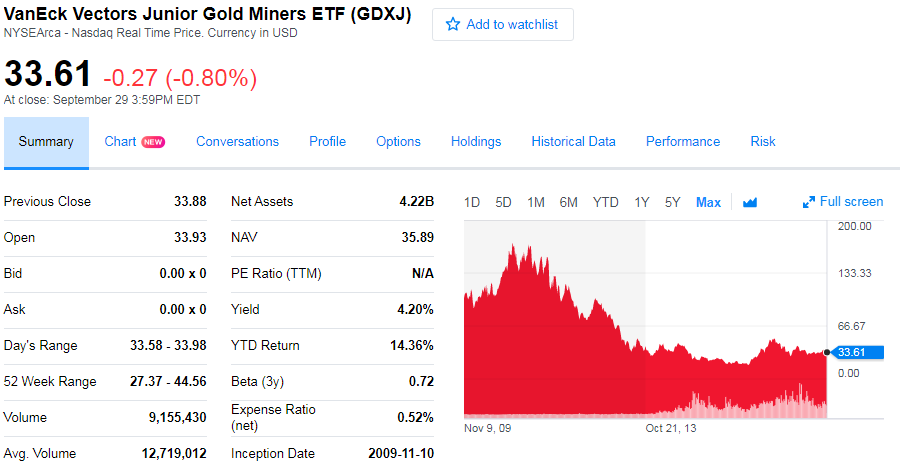Click the star icon beside Add to watchlist
Viewport: 900px width, 469px height.
(x=453, y=24)
